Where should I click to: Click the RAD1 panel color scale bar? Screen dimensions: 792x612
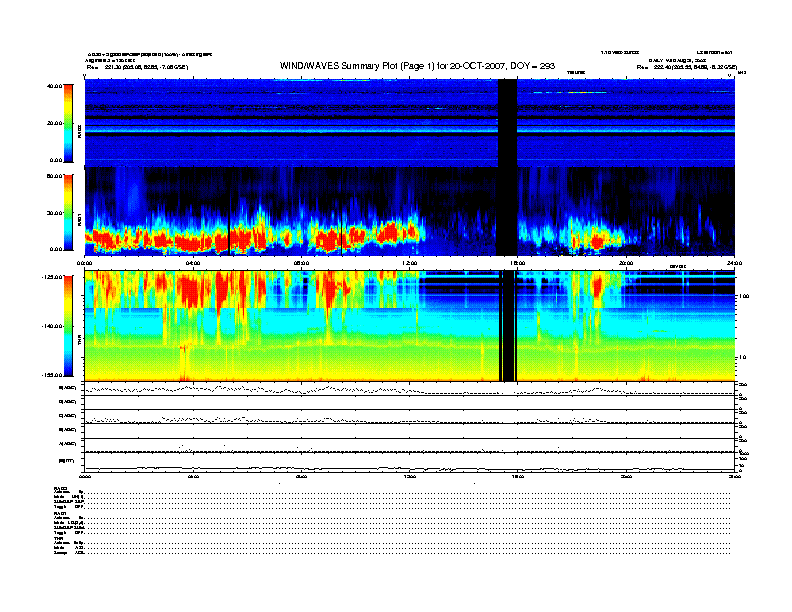click(x=68, y=213)
